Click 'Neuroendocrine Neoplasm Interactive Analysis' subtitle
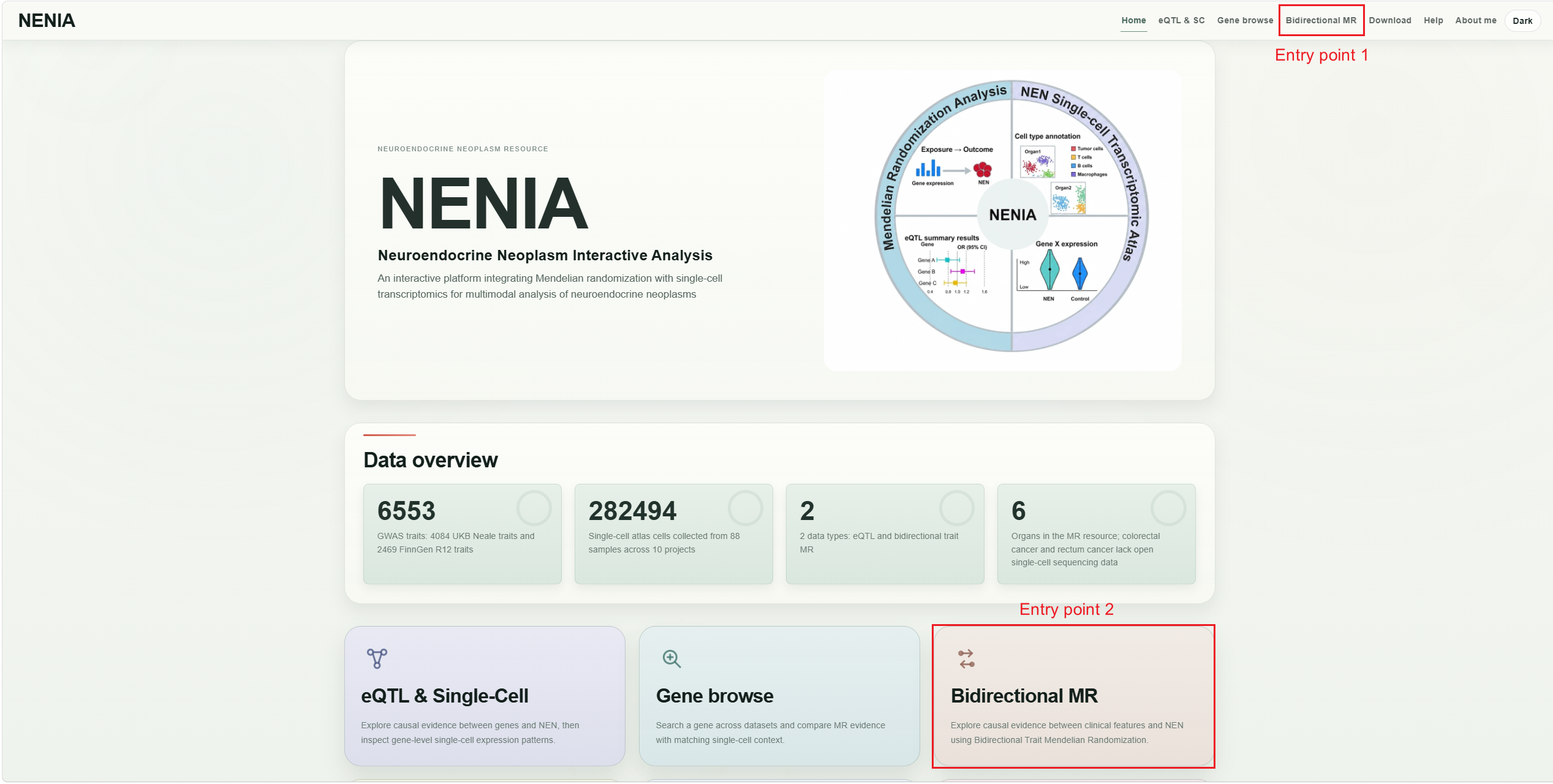 pos(545,255)
